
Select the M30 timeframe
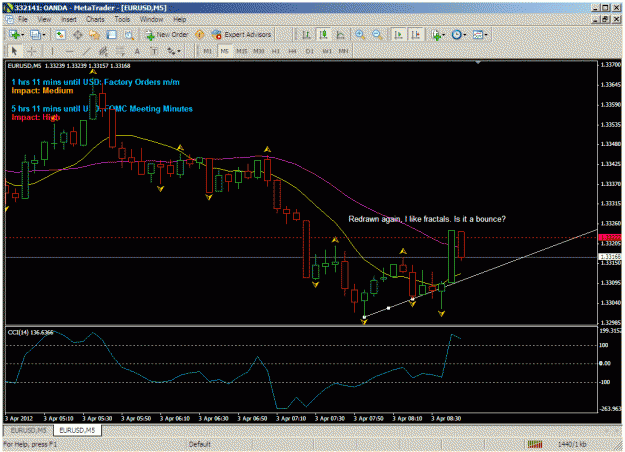pyautogui.click(x=259, y=51)
